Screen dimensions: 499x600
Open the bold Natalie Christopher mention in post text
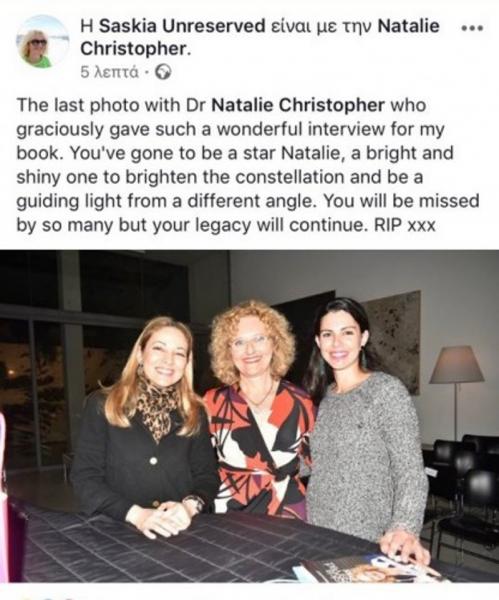coord(298,105)
